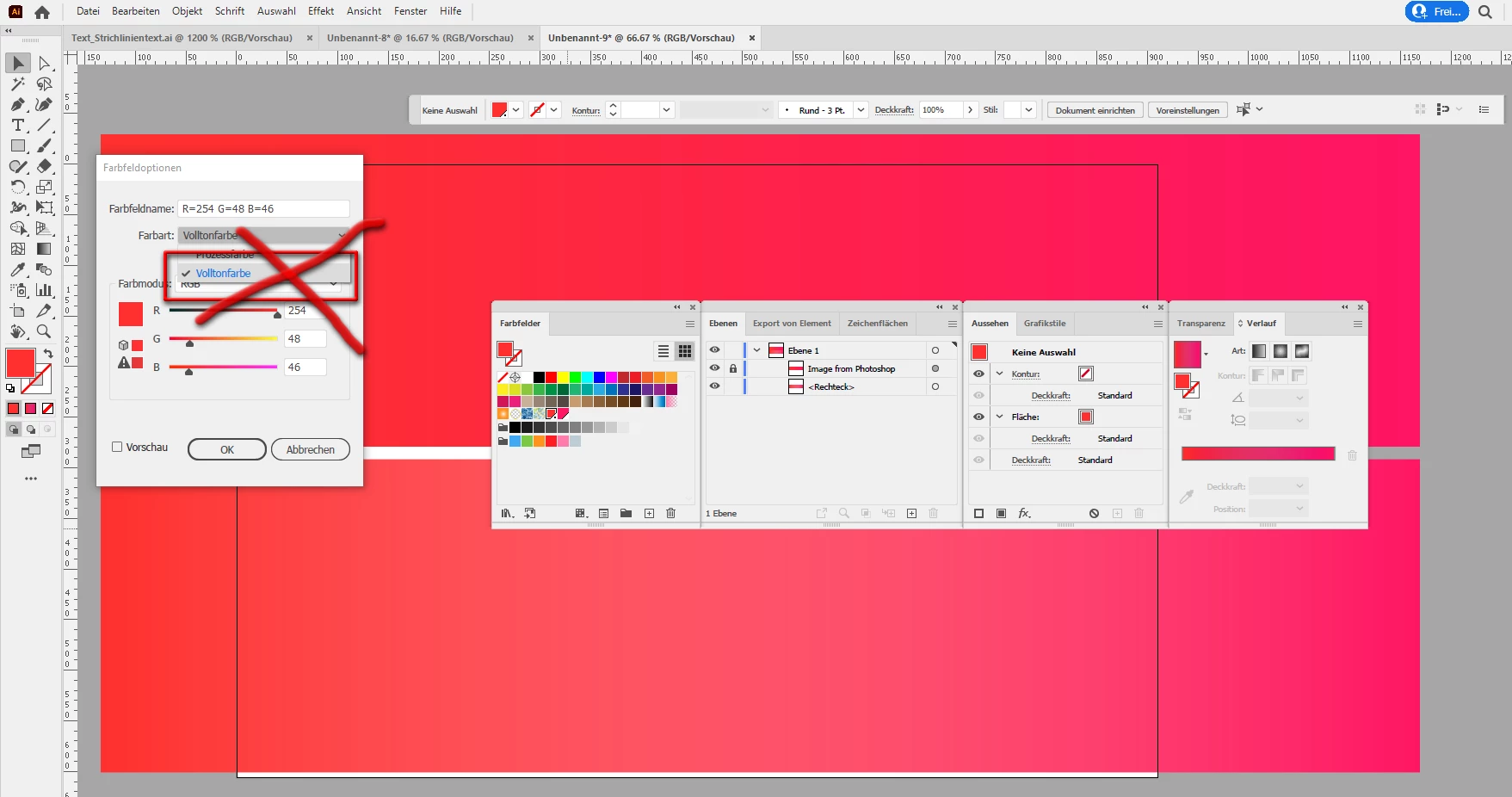Select radial gradient type in Verlauf panel
The height and width of the screenshot is (797, 1512).
(1281, 351)
